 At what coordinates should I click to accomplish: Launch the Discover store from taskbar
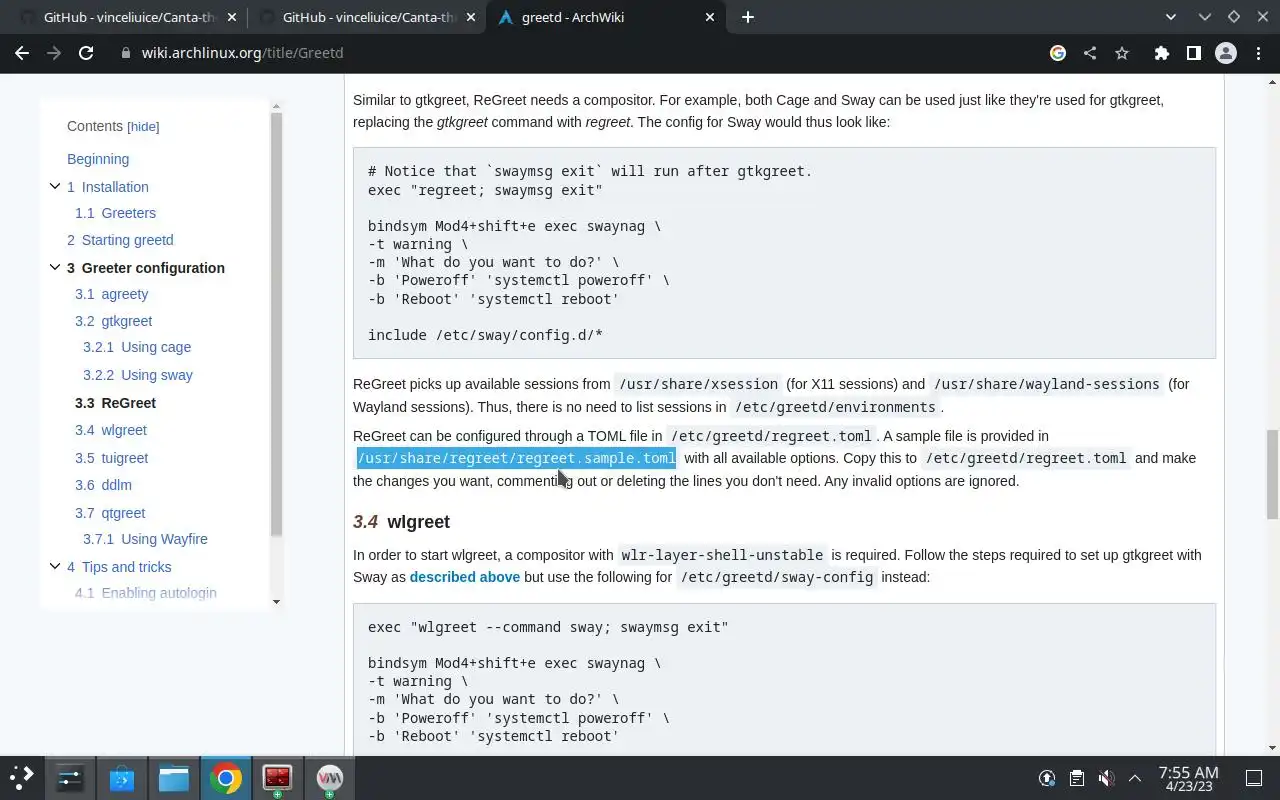[x=122, y=778]
